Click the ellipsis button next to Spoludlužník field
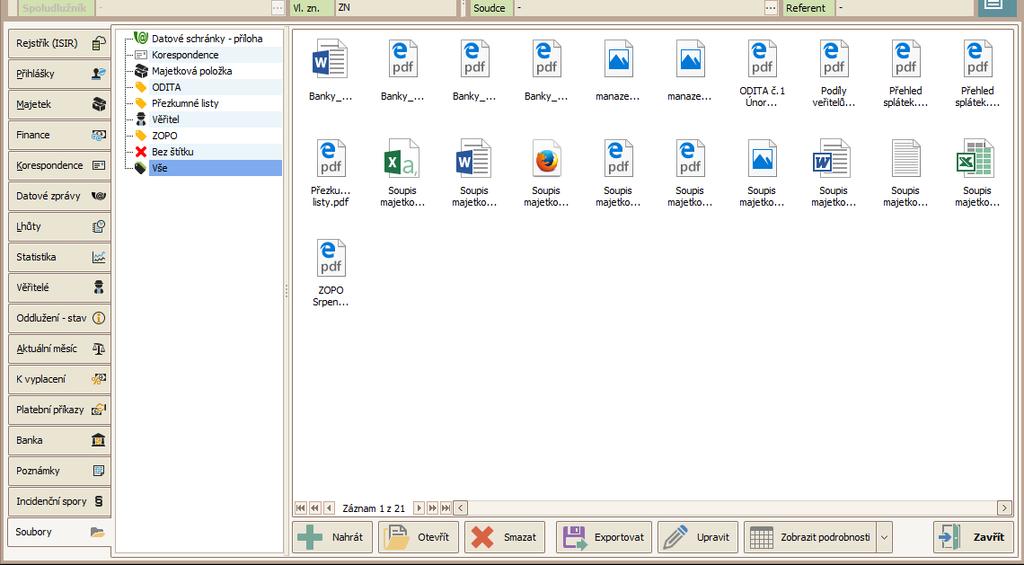This screenshot has height=565, width=1024. click(278, 8)
